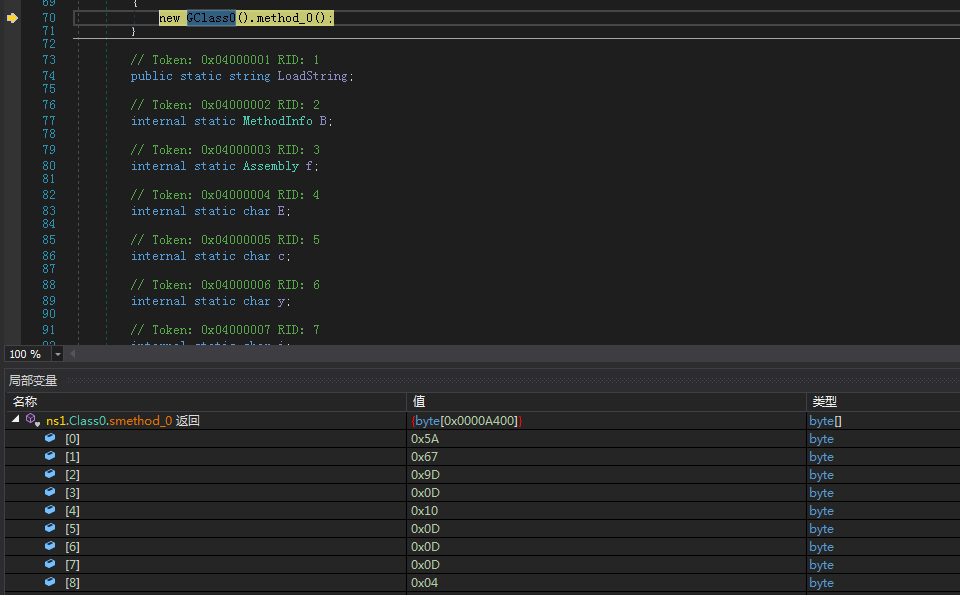Image resolution: width=960 pixels, height=595 pixels.
Task: Click the zoom level field showing 100 %
Action: tap(28, 354)
